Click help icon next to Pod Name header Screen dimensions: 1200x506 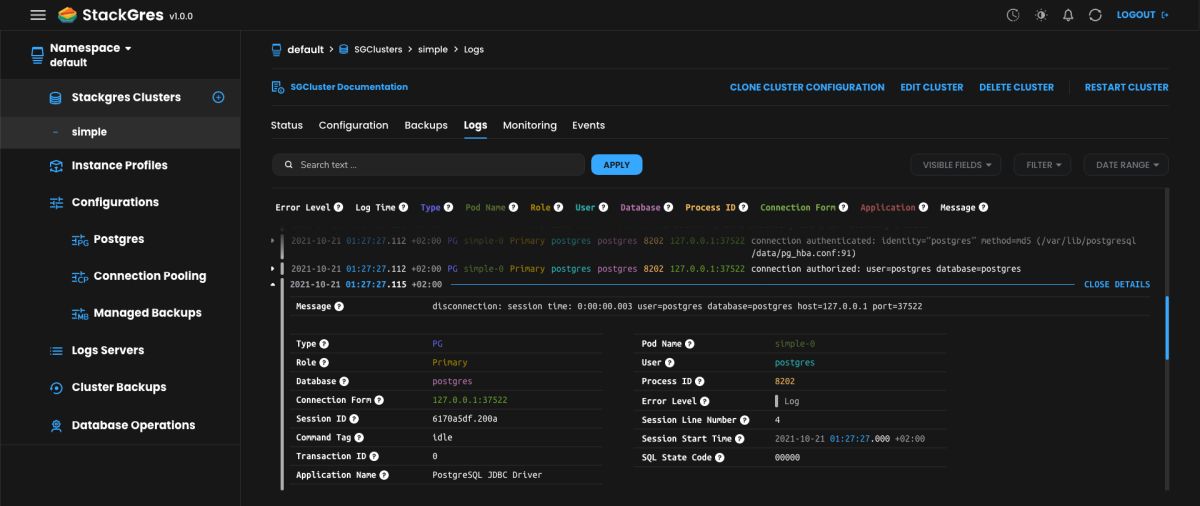click(514, 207)
